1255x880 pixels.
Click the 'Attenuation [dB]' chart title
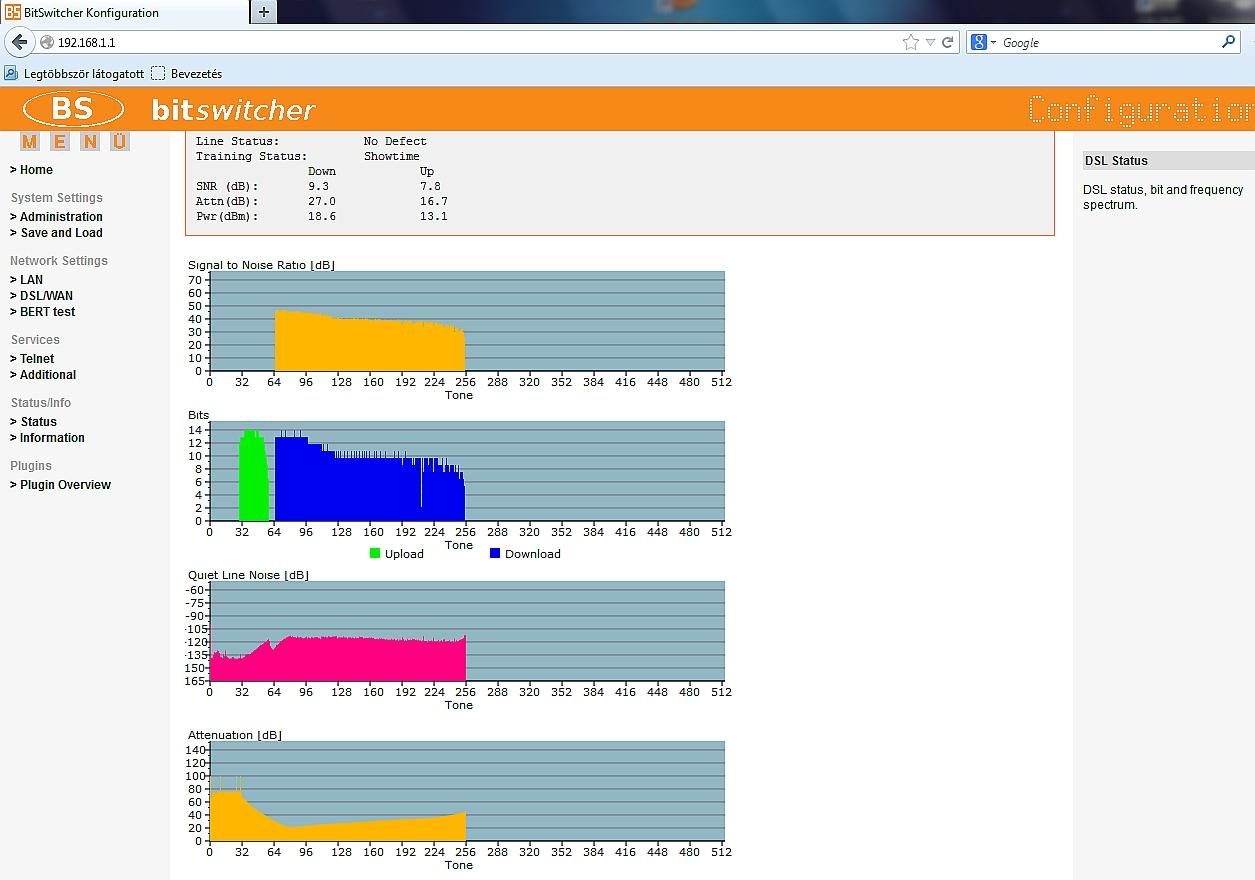point(235,735)
